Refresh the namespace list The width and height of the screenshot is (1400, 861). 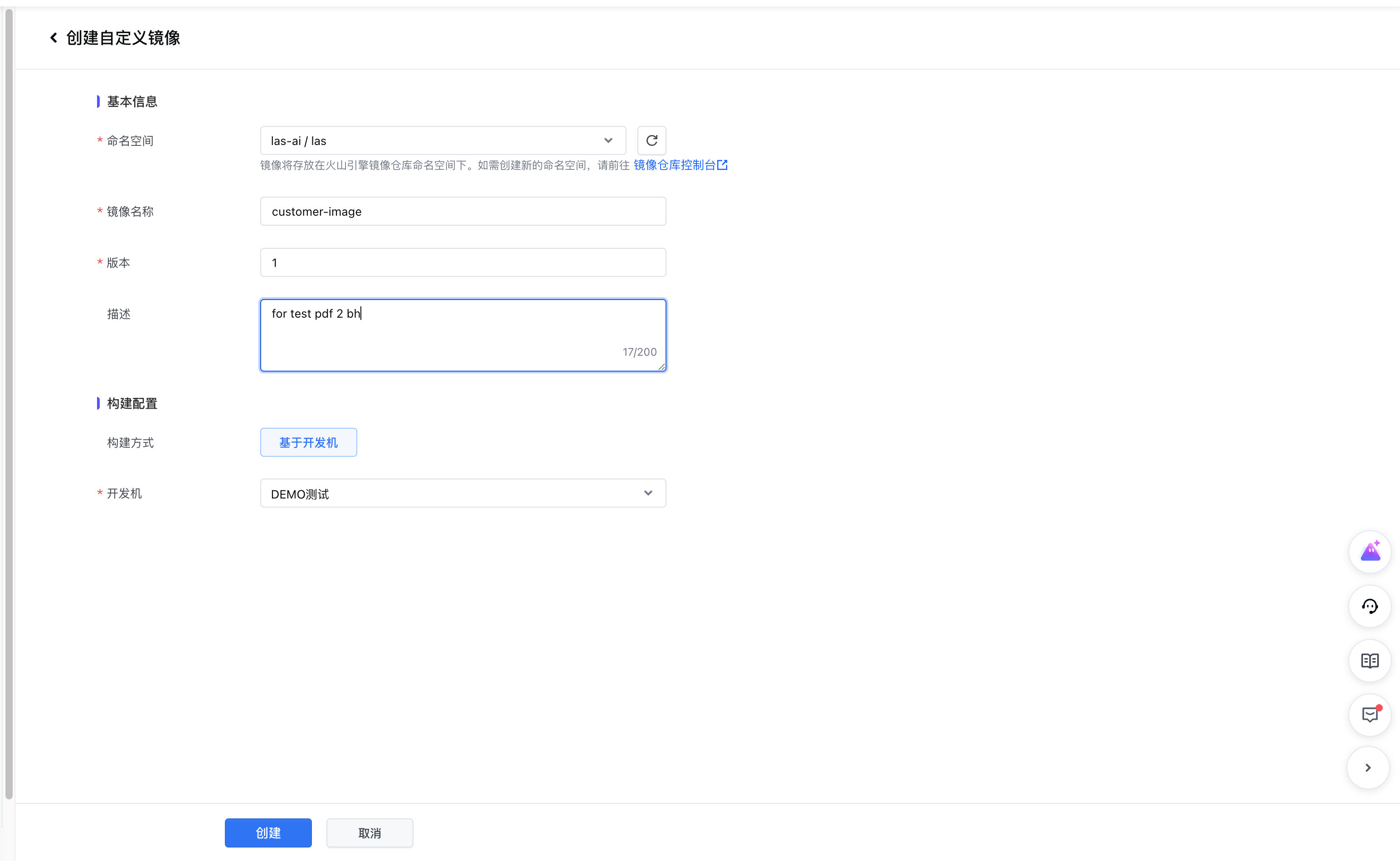[x=651, y=140]
